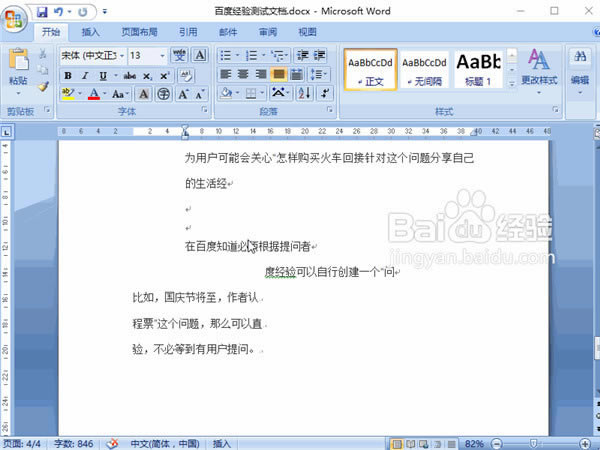This screenshot has width=600, height=450.
Task: Toggle justify alignment
Action: click(x=279, y=74)
